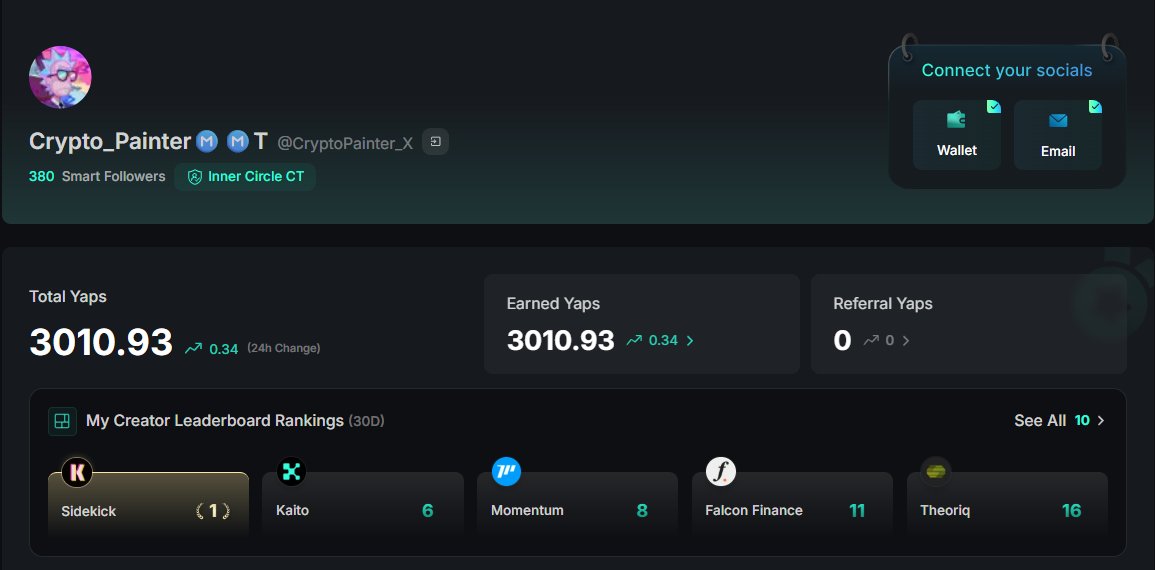Open the Wallet connection card
The height and width of the screenshot is (570, 1155).
[956, 135]
